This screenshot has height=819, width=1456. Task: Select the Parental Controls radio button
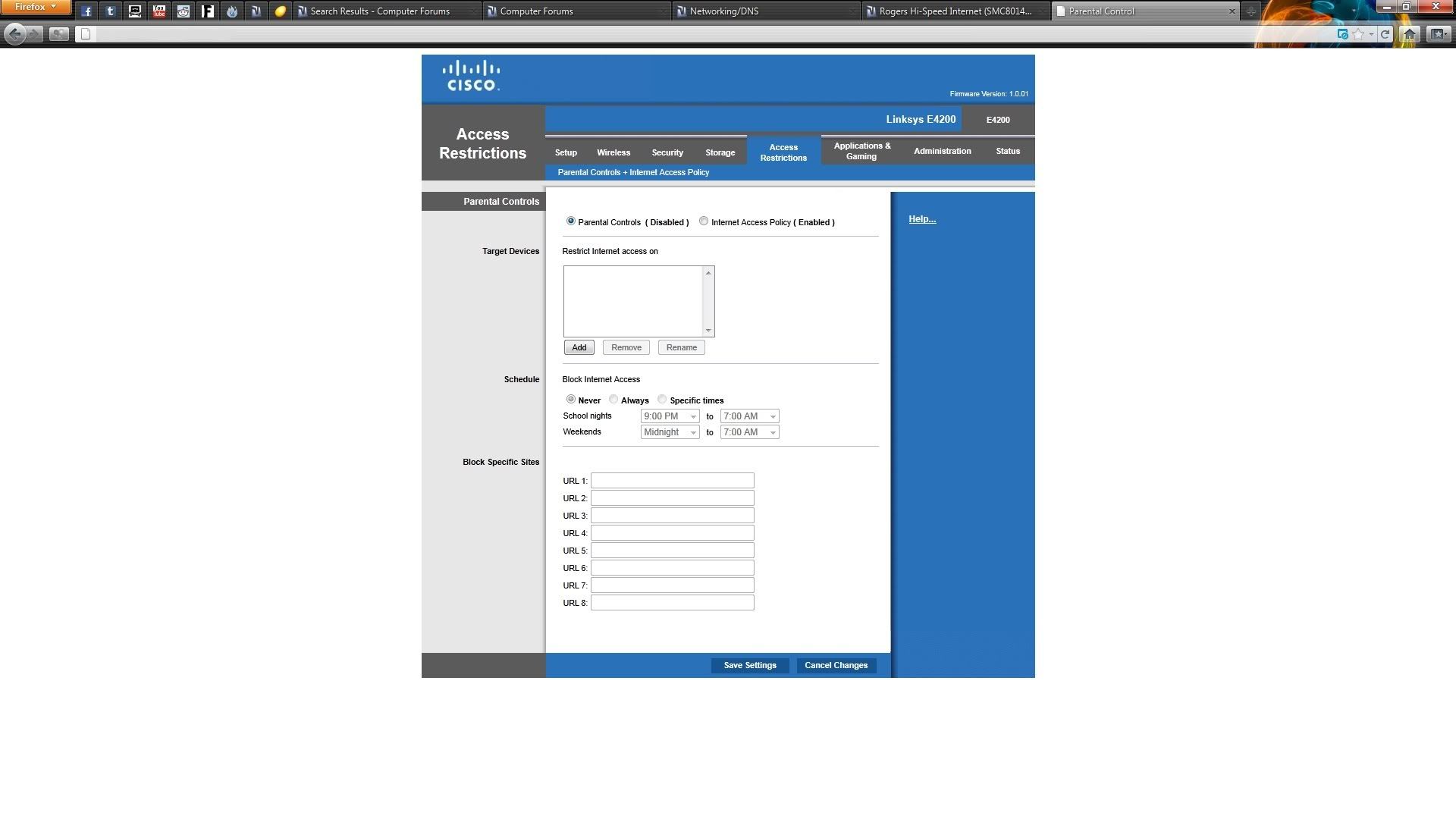(571, 221)
